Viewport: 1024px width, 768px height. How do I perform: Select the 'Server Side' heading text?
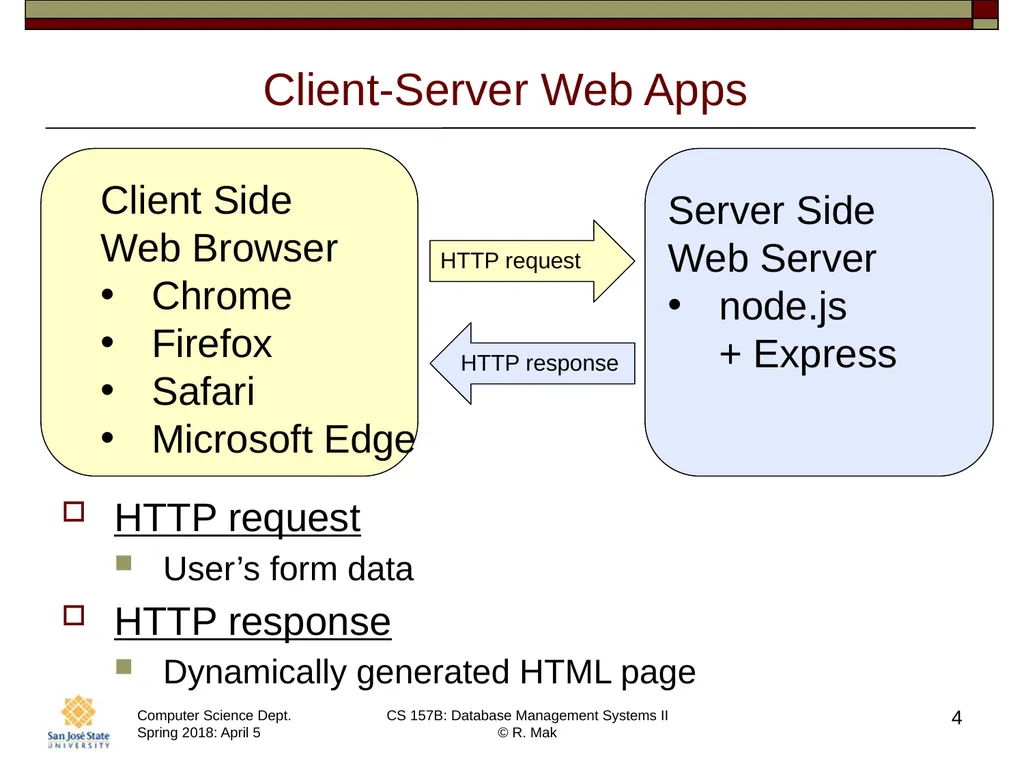pyautogui.click(x=771, y=211)
